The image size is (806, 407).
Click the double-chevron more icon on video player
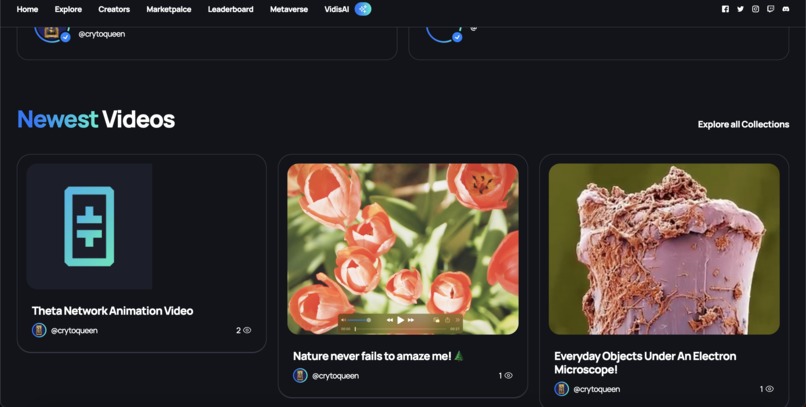[x=457, y=320]
